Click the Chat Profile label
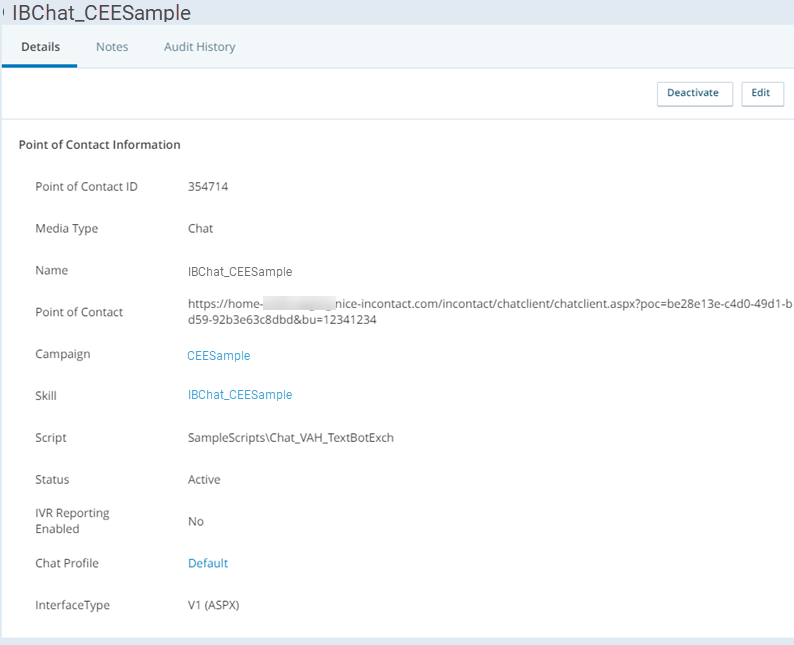 click(x=67, y=563)
